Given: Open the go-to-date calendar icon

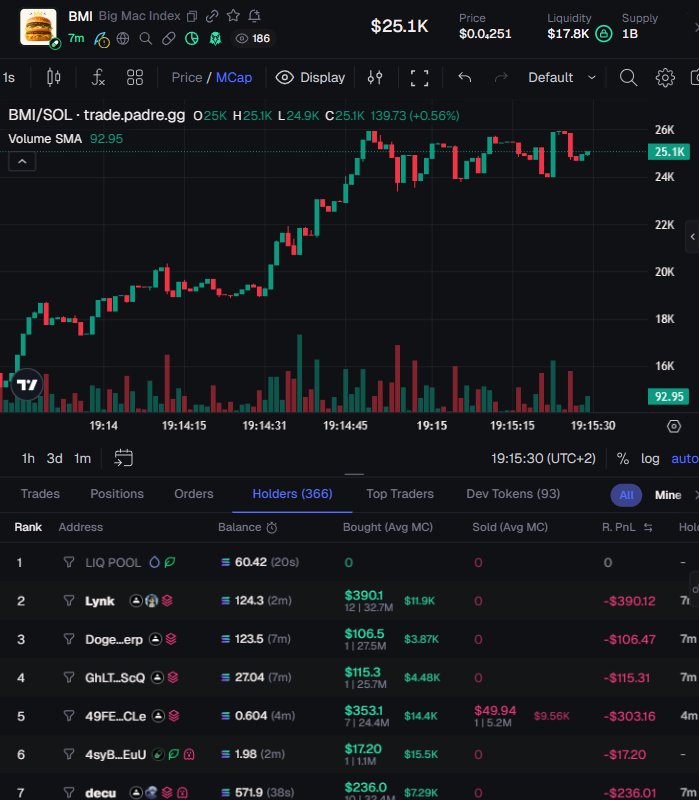Looking at the screenshot, I should (x=123, y=458).
